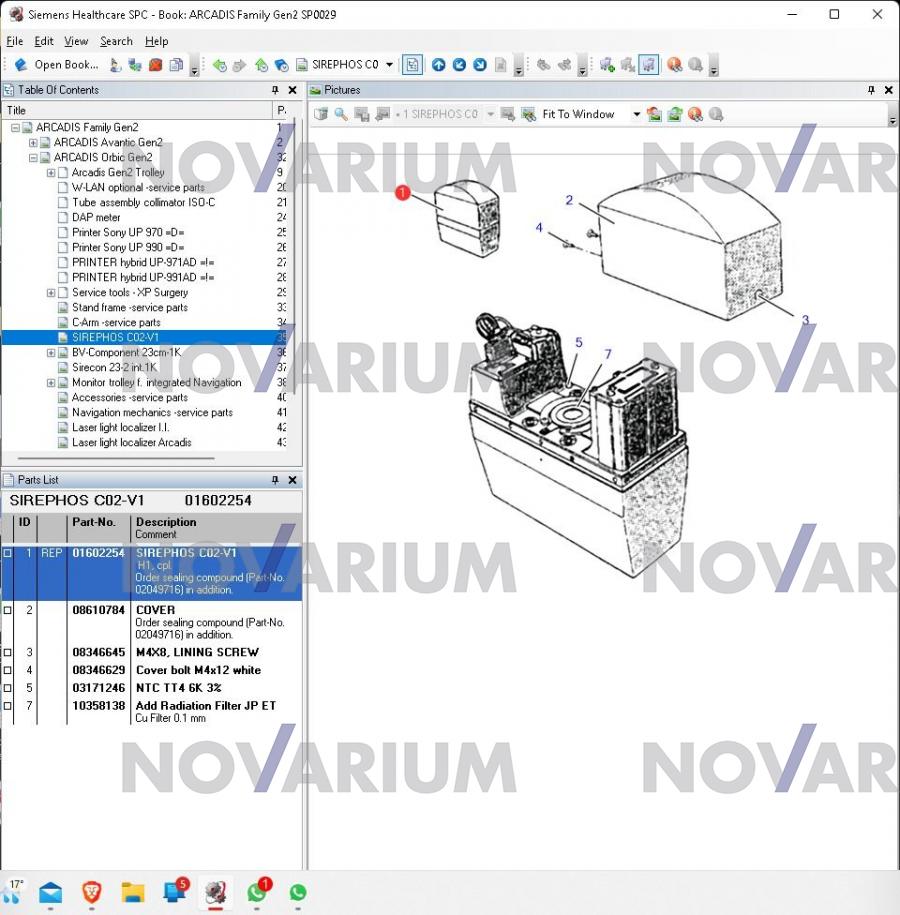
Task: Click the red stop icon in main toolbar
Action: coord(156,65)
